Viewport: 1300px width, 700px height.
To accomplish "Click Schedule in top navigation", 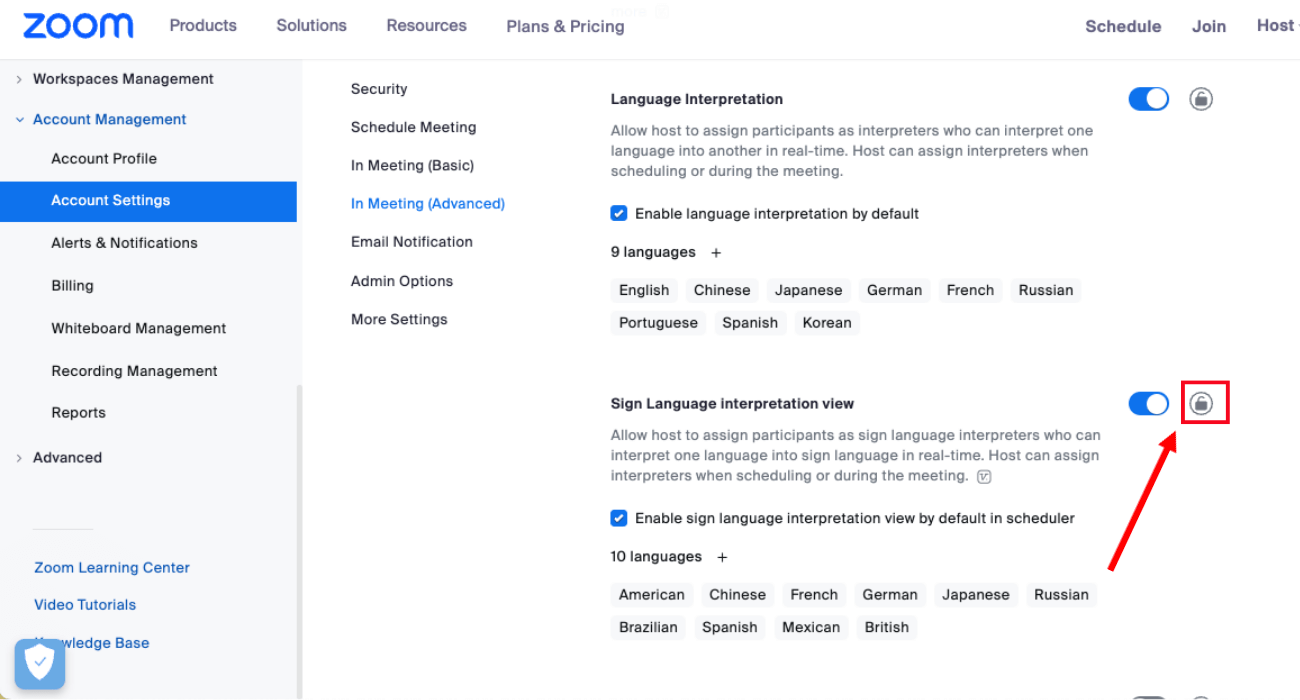I will (1123, 26).
